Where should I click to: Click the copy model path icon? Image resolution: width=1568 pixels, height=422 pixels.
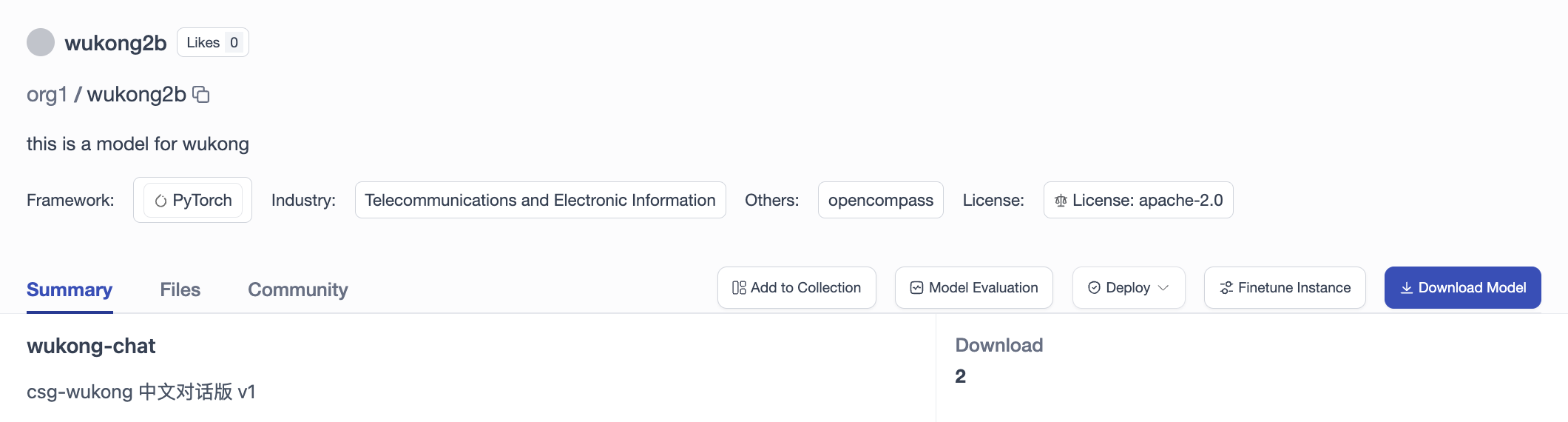point(201,95)
